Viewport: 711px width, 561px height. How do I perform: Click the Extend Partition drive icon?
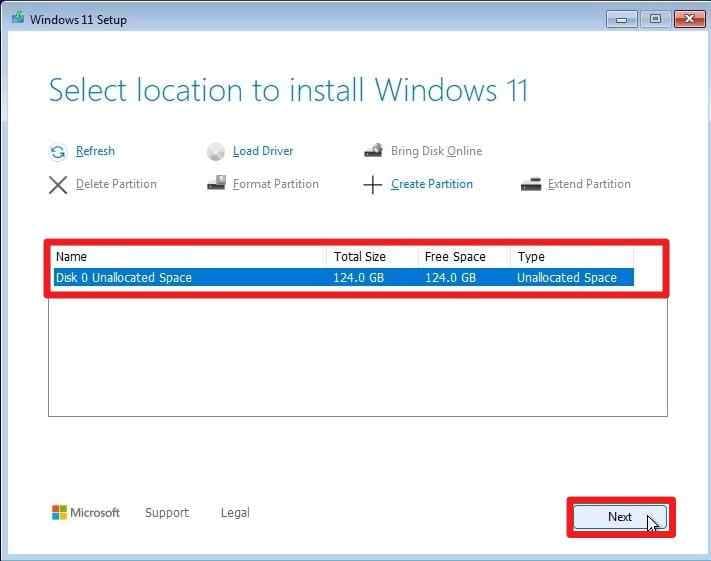pos(531,184)
